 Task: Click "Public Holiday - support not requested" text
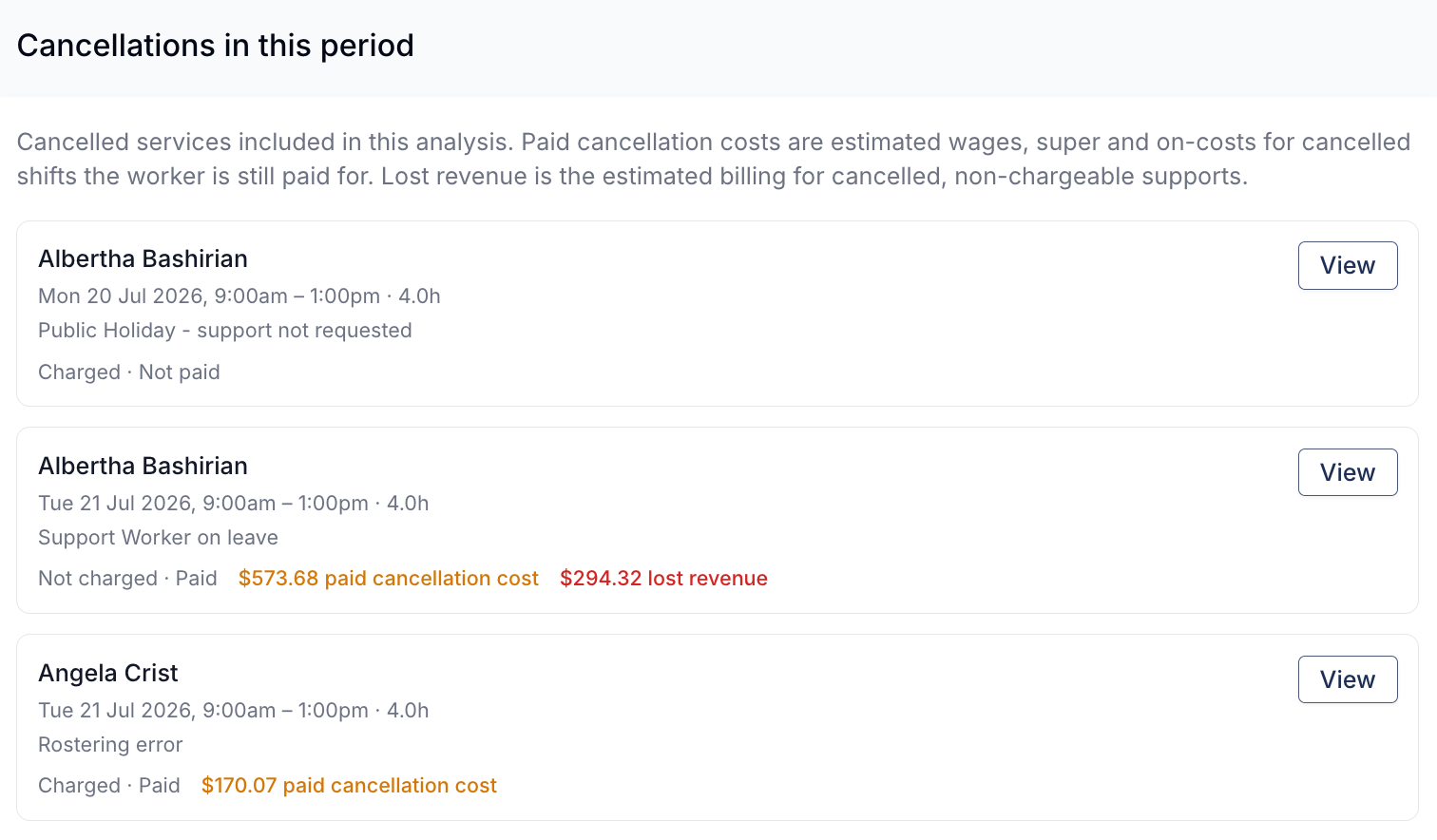225,331
